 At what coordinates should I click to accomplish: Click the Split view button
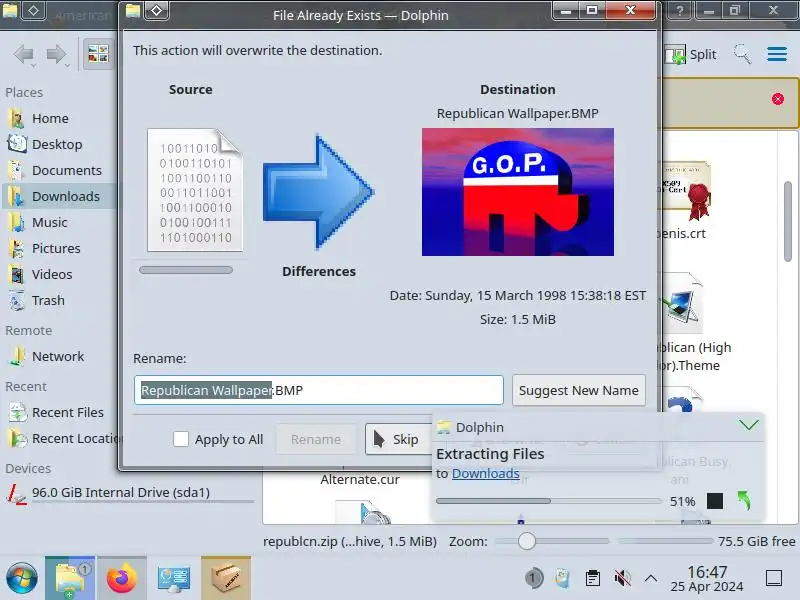coord(691,54)
